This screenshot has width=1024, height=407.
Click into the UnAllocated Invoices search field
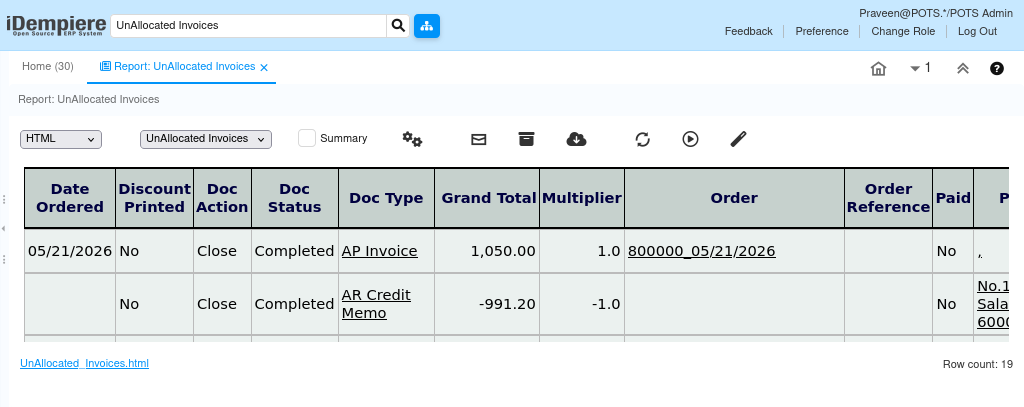pos(248,25)
